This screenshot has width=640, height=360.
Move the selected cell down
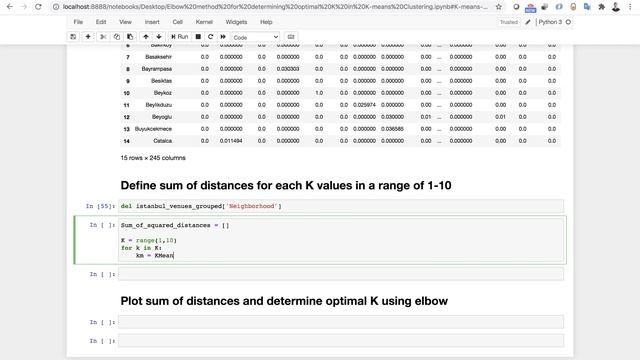point(159,37)
